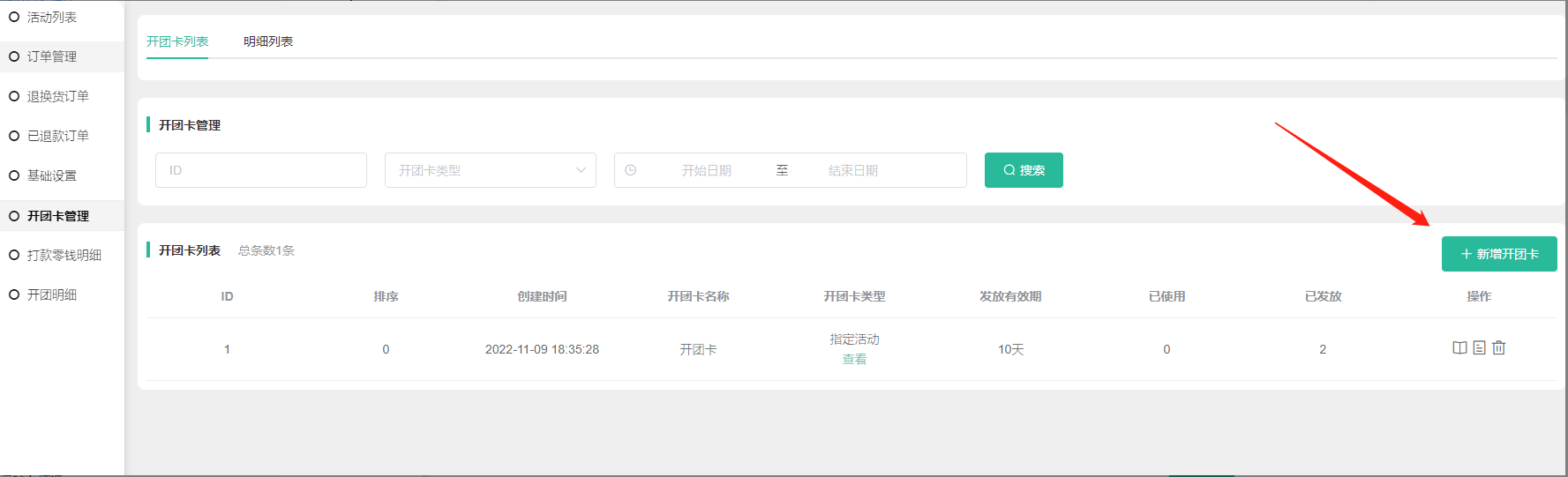Switch to the 明细列表 tab
Viewport: 1568px width, 477px height.
coord(268,41)
